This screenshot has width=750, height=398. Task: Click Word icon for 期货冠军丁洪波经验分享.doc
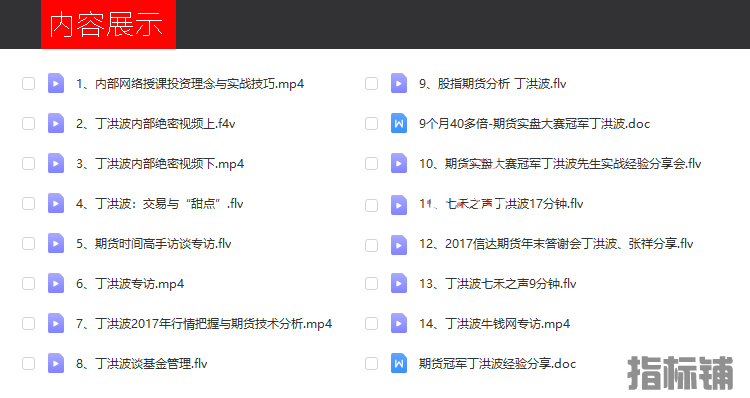coord(399,364)
